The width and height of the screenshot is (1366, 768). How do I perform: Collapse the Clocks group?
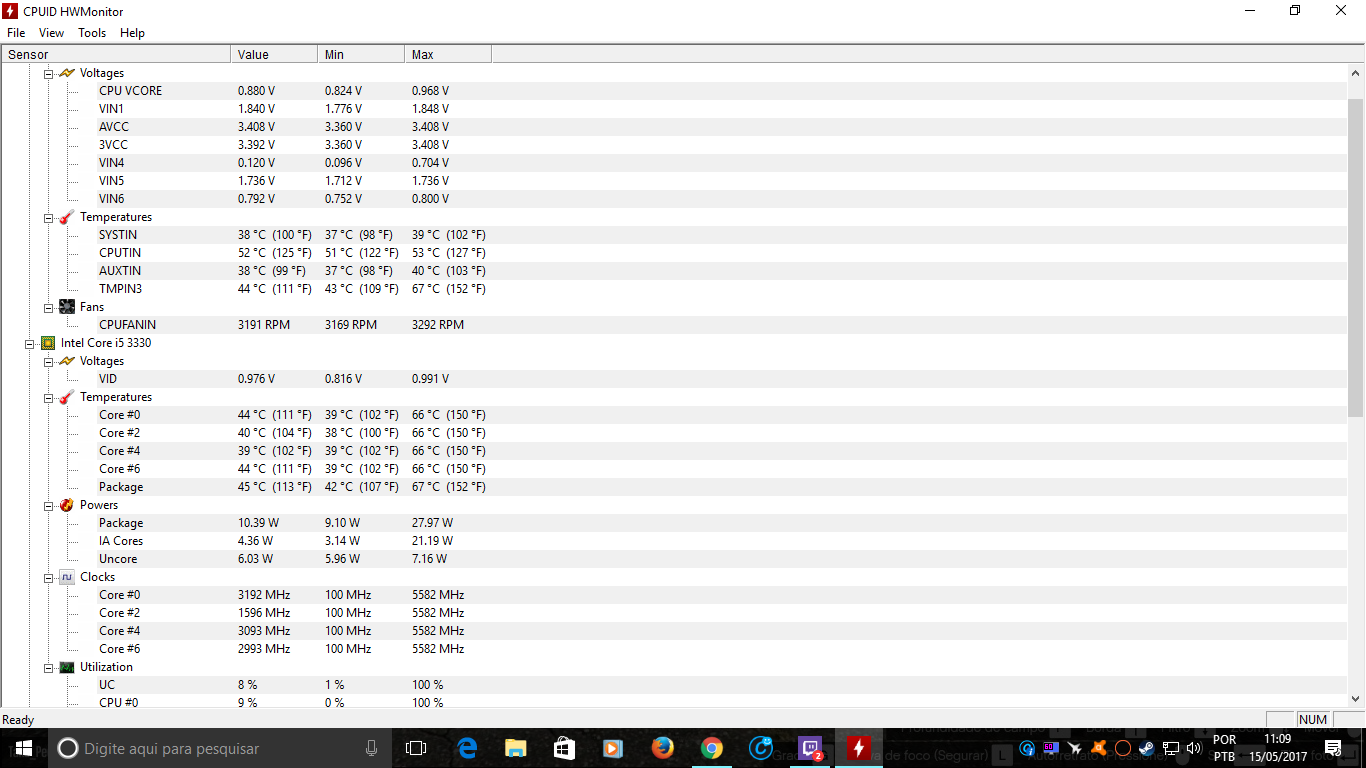pos(48,577)
